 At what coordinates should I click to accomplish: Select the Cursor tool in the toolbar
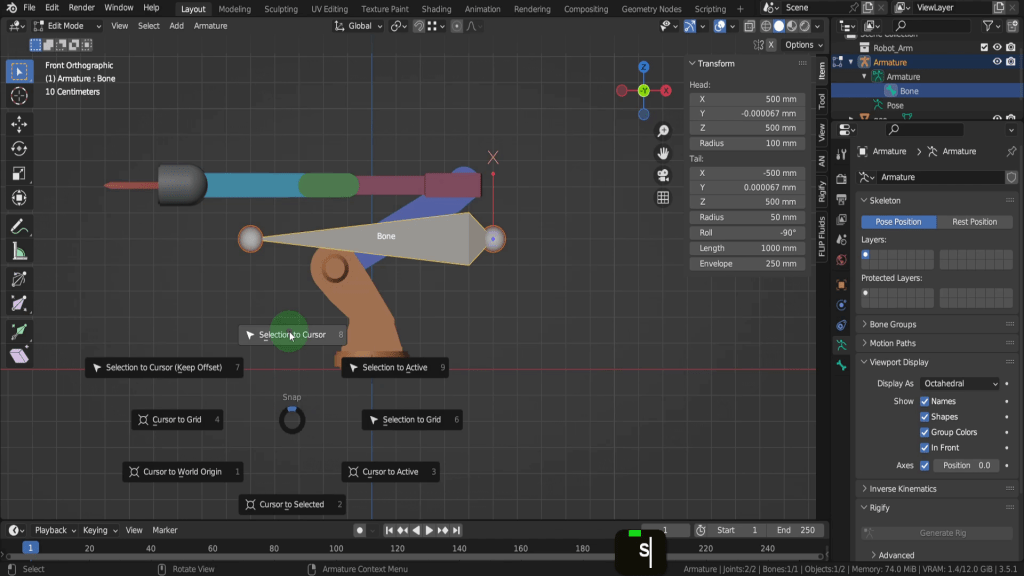[19, 96]
